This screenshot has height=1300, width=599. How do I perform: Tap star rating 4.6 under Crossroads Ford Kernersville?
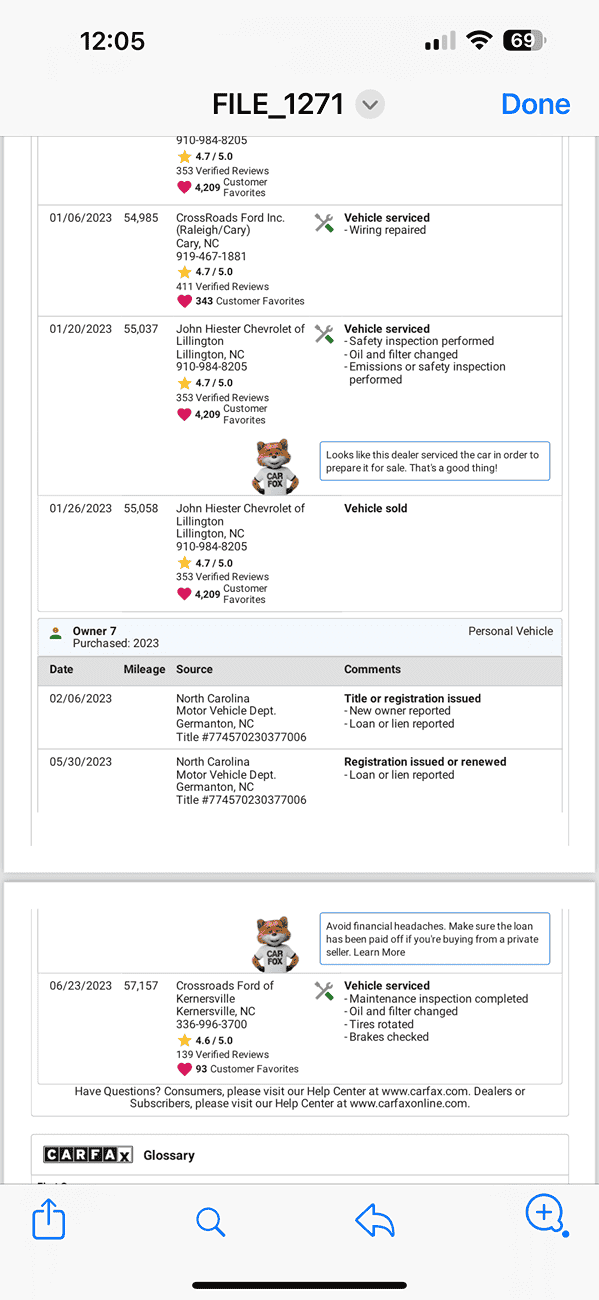point(205,1040)
